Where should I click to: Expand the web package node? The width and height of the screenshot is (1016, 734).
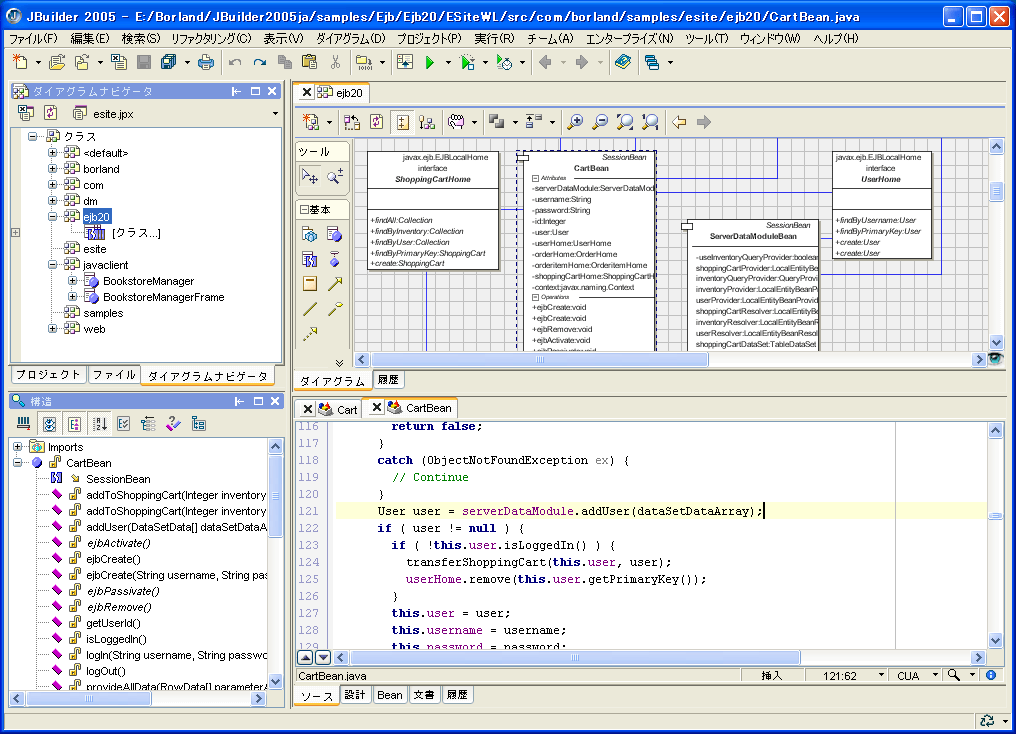point(53,329)
